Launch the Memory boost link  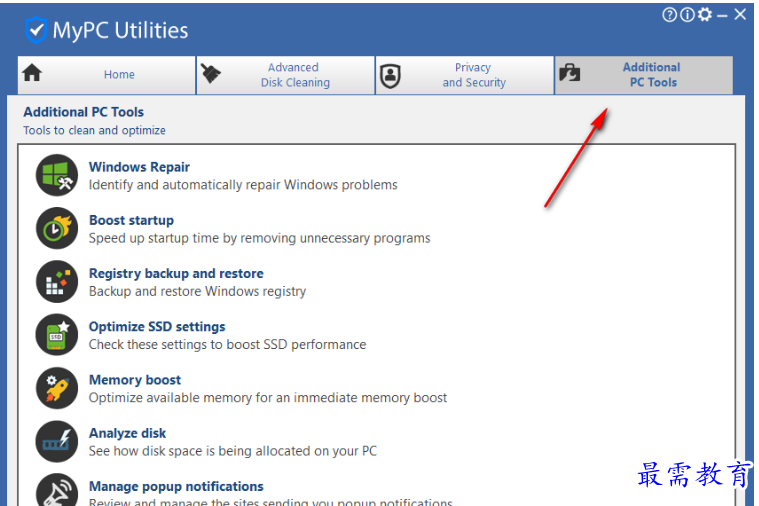point(135,380)
